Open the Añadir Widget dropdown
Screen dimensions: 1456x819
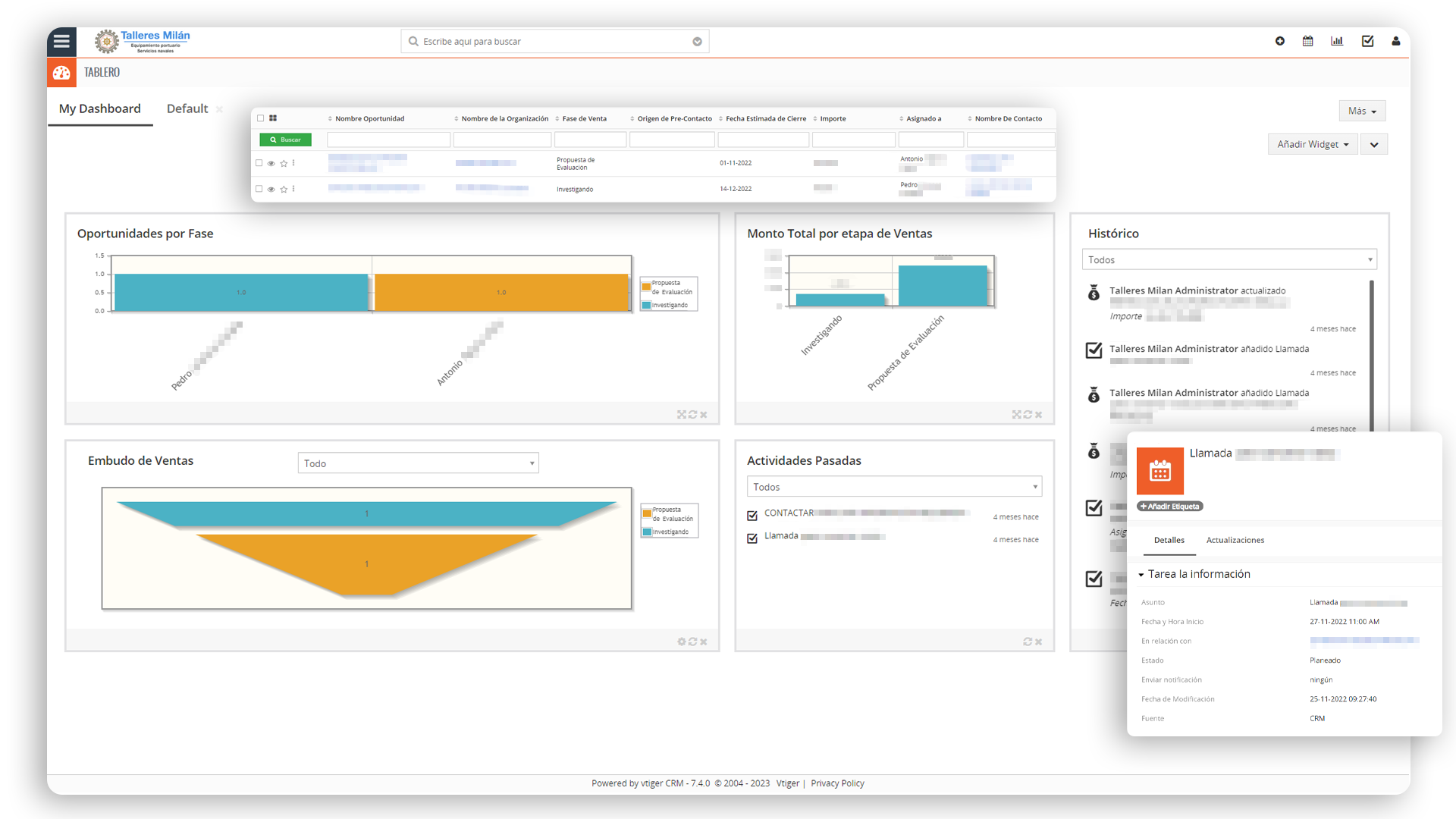pos(1312,144)
